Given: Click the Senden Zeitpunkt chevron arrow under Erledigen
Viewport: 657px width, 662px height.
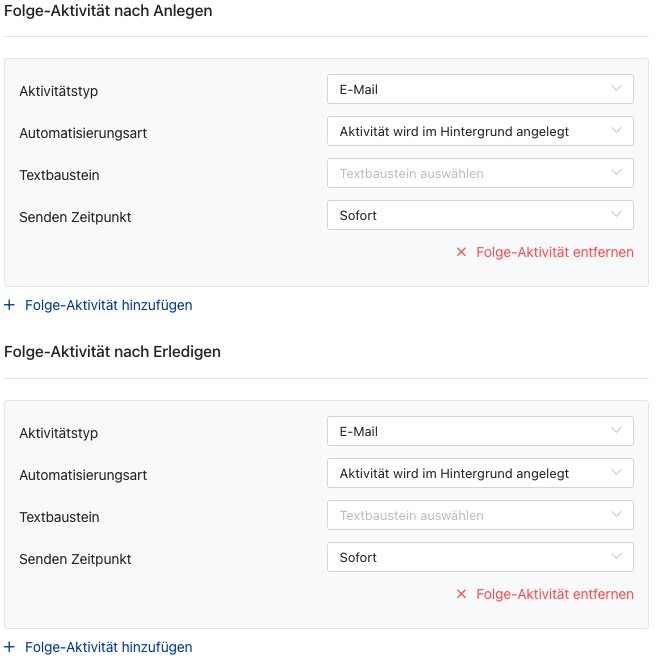Looking at the screenshot, I should [x=616, y=557].
